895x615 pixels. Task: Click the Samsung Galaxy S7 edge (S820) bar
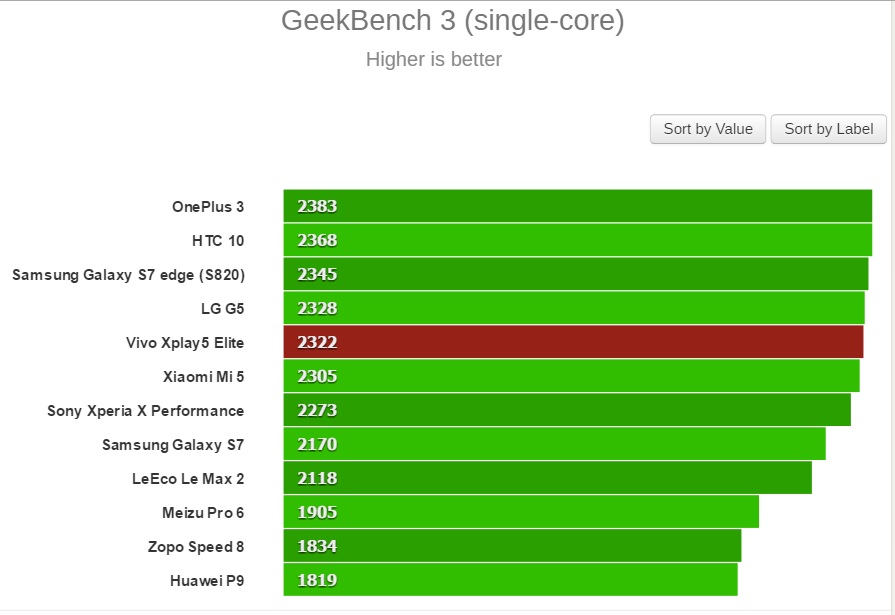570,274
